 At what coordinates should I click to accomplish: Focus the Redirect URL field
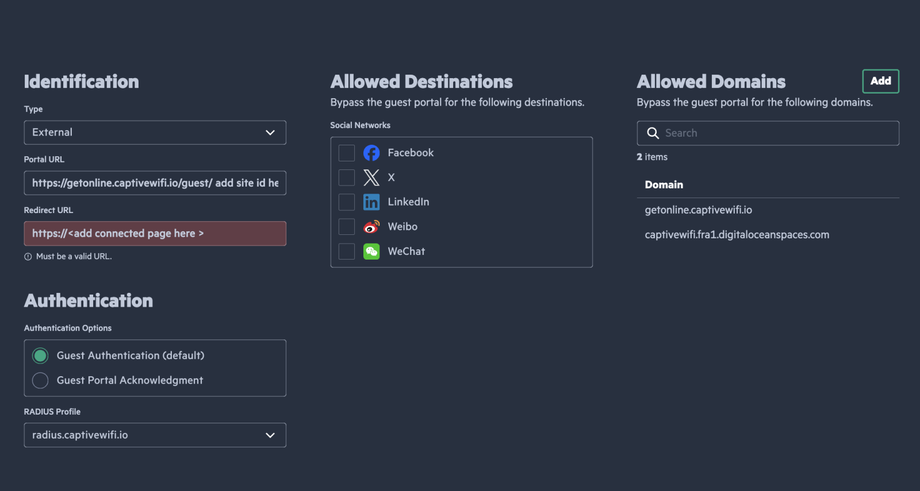(155, 233)
